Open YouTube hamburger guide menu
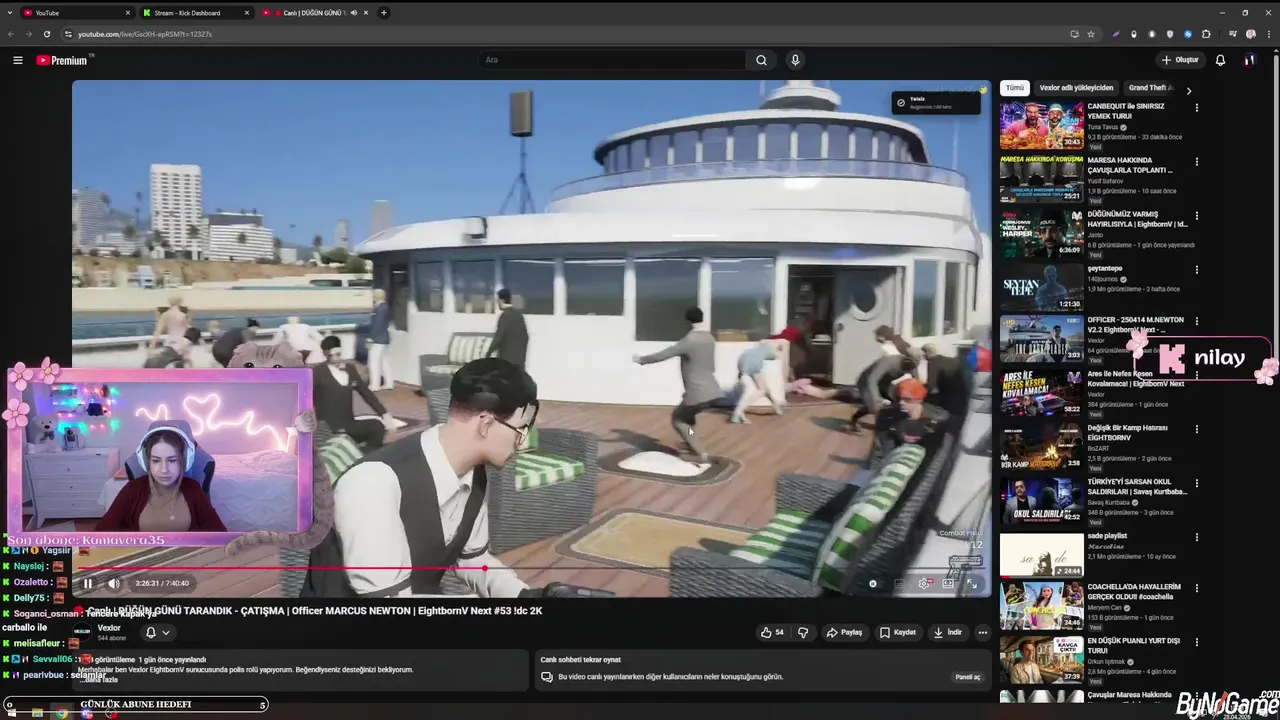 pos(18,60)
